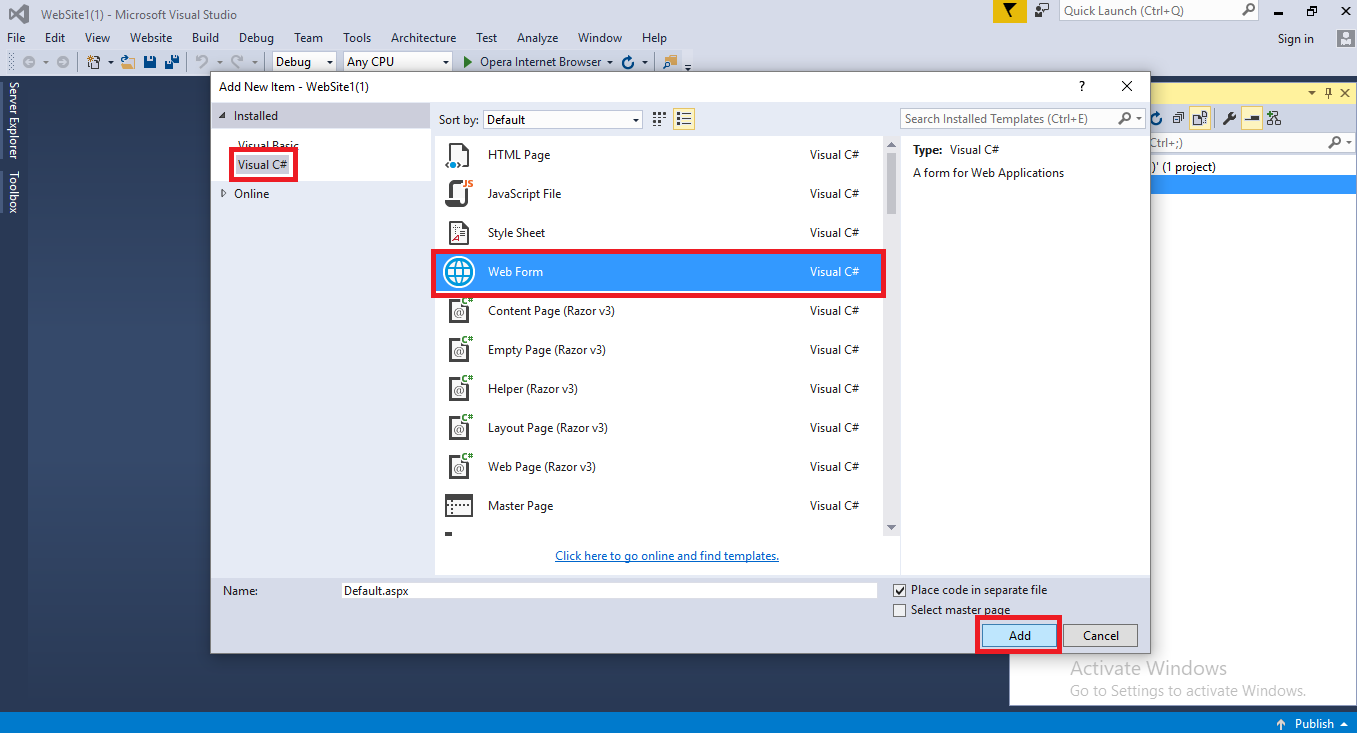The height and width of the screenshot is (733, 1357).
Task: Open the Website menu
Action: point(151,37)
